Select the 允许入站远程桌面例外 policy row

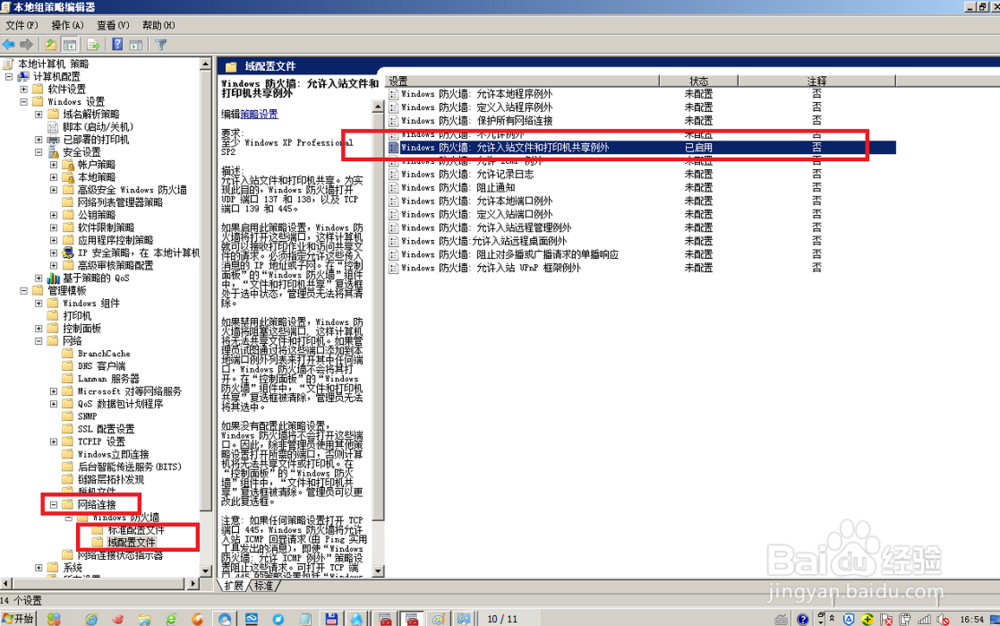click(x=640, y=241)
